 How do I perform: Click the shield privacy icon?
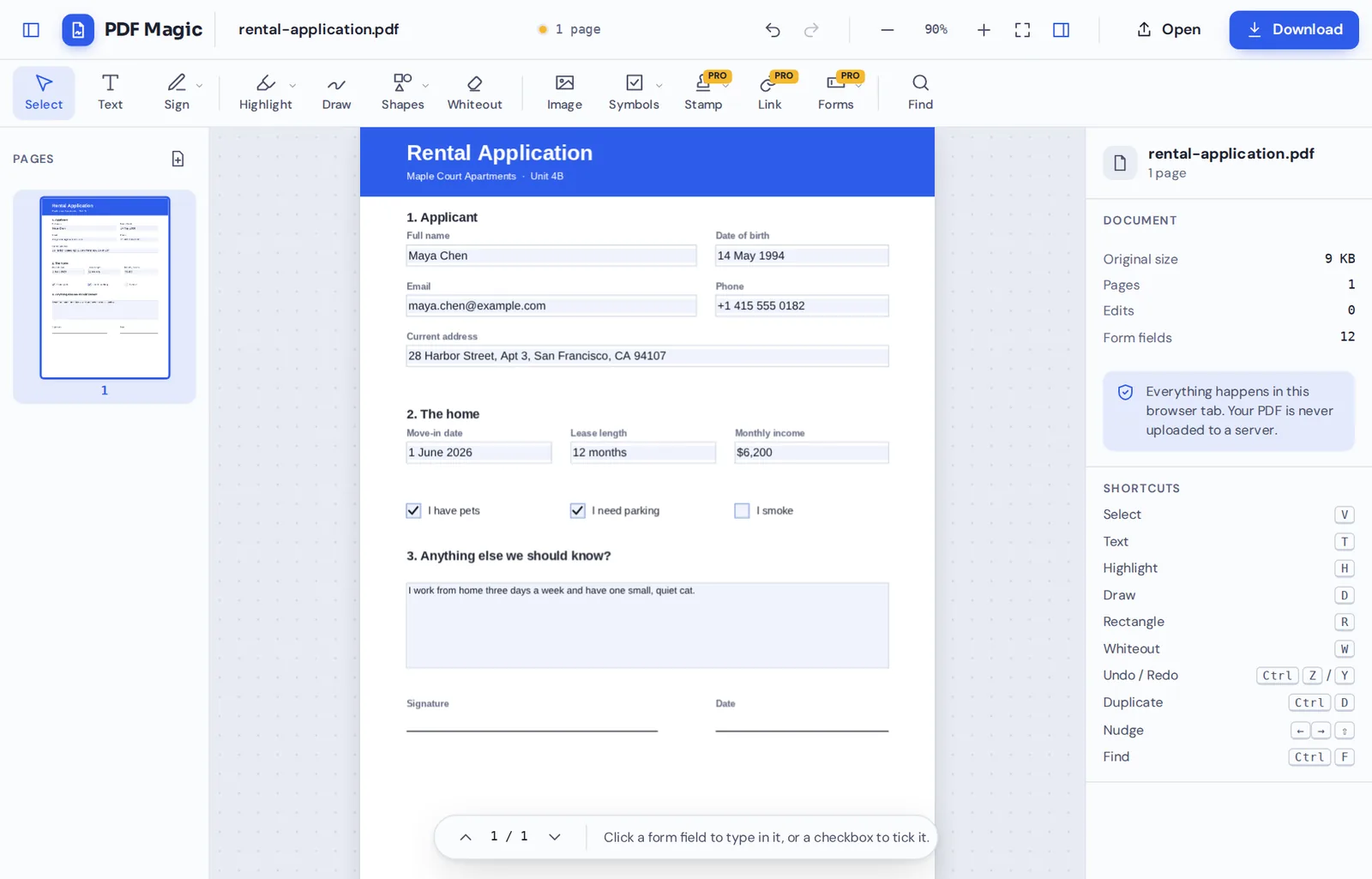tap(1125, 393)
